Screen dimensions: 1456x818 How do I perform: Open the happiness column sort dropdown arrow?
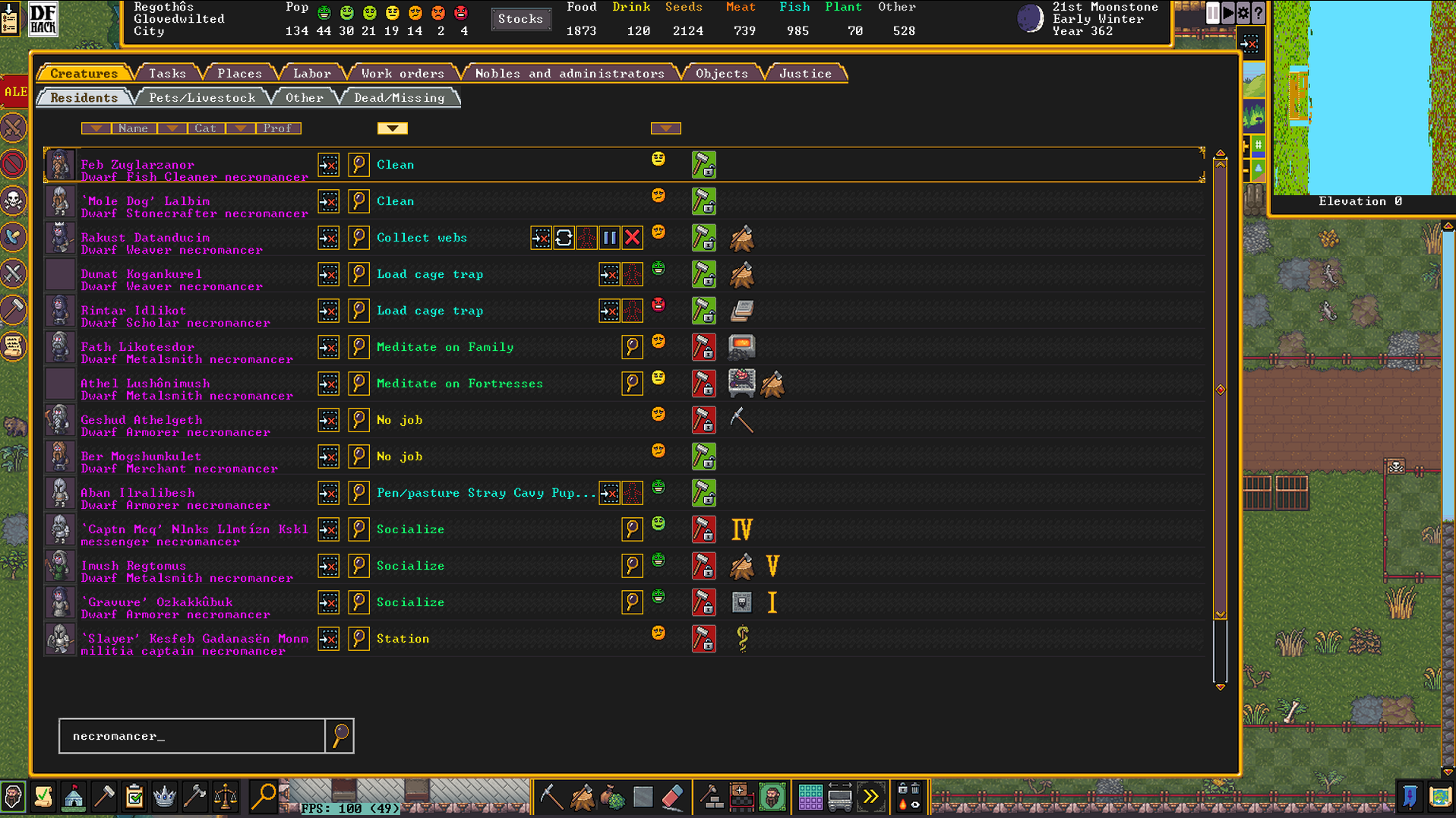point(666,128)
